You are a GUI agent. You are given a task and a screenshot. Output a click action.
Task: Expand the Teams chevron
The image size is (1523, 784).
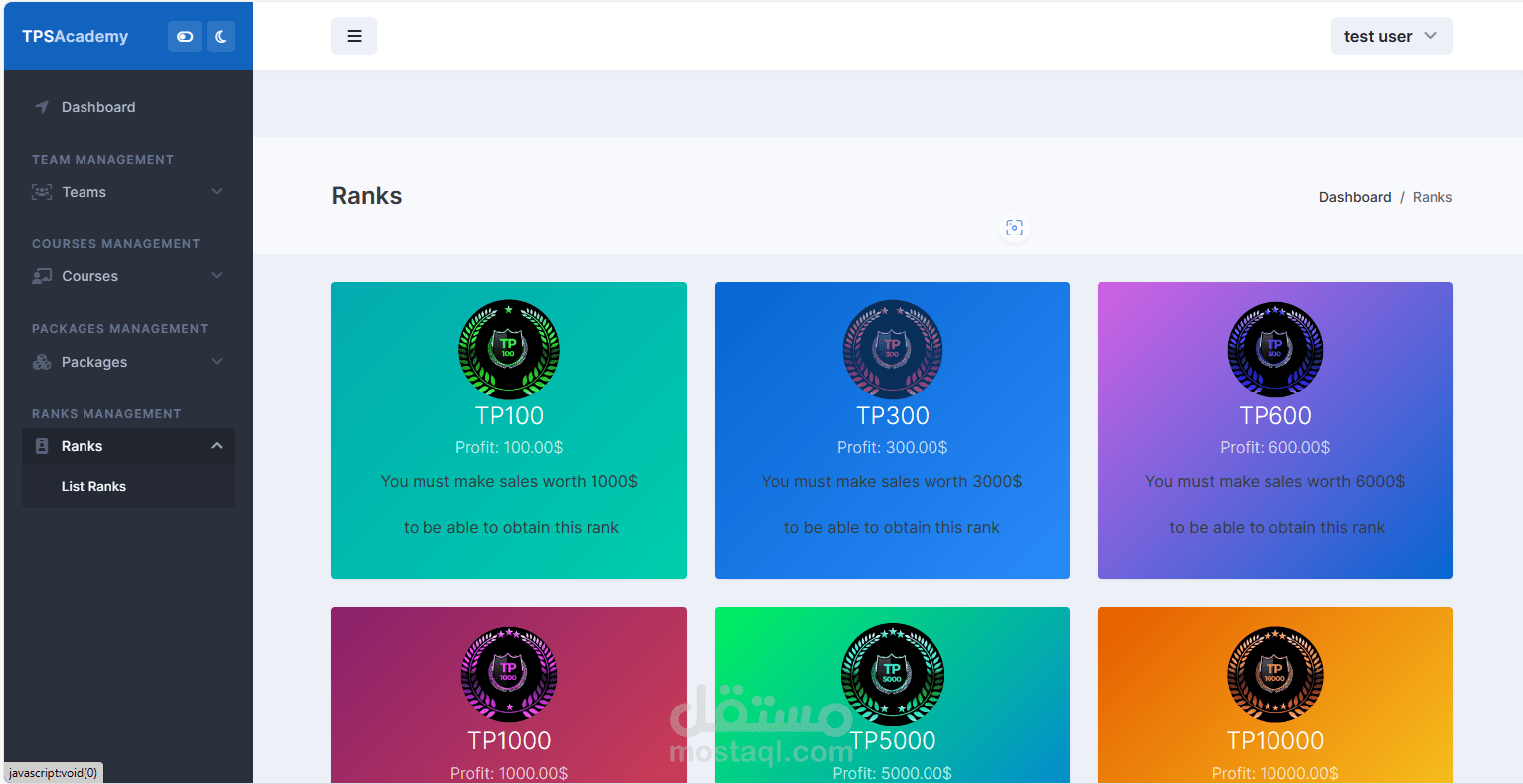(x=217, y=192)
